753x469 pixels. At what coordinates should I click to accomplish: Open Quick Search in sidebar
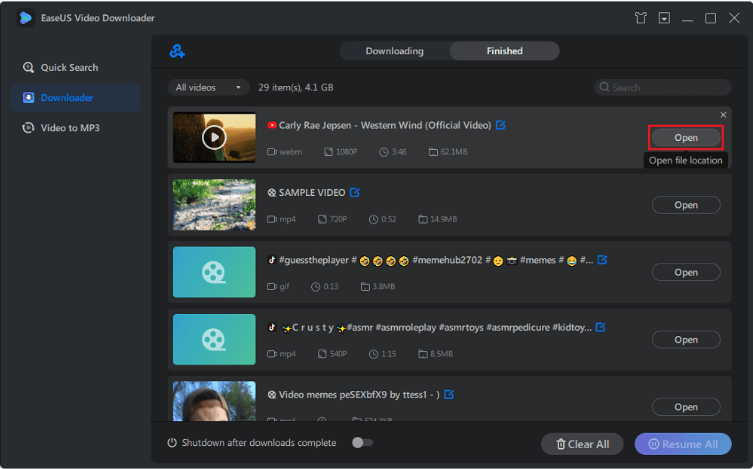point(69,67)
